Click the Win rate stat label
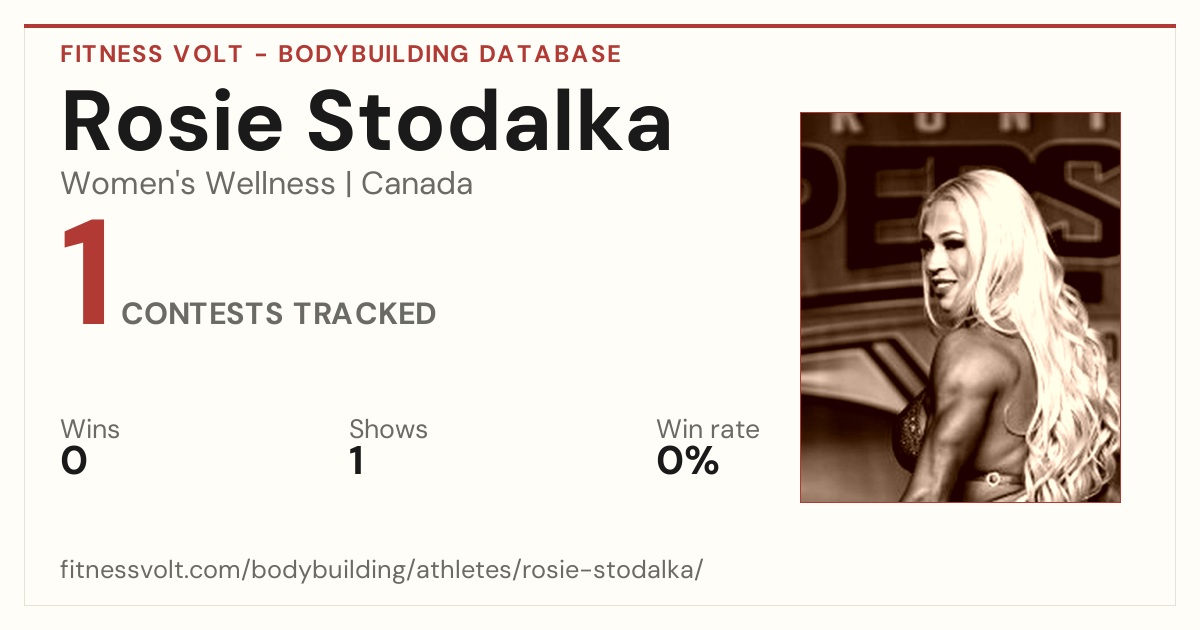Viewport: 1200px width, 630px height. coord(708,429)
